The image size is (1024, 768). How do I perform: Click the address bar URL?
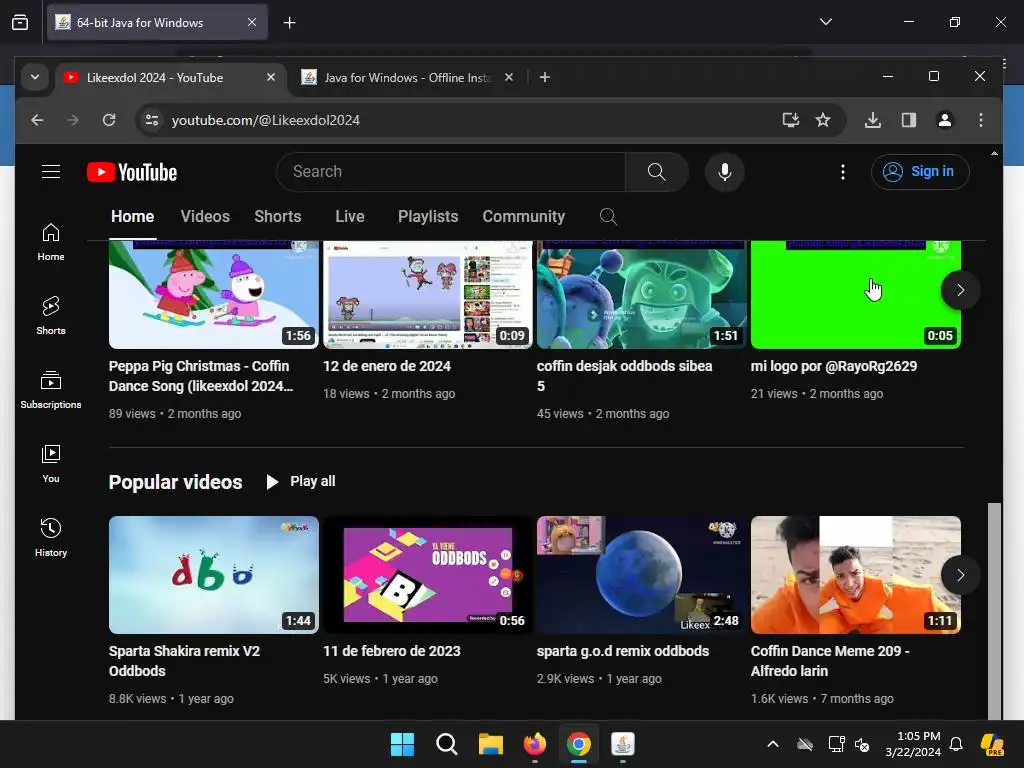(x=265, y=120)
